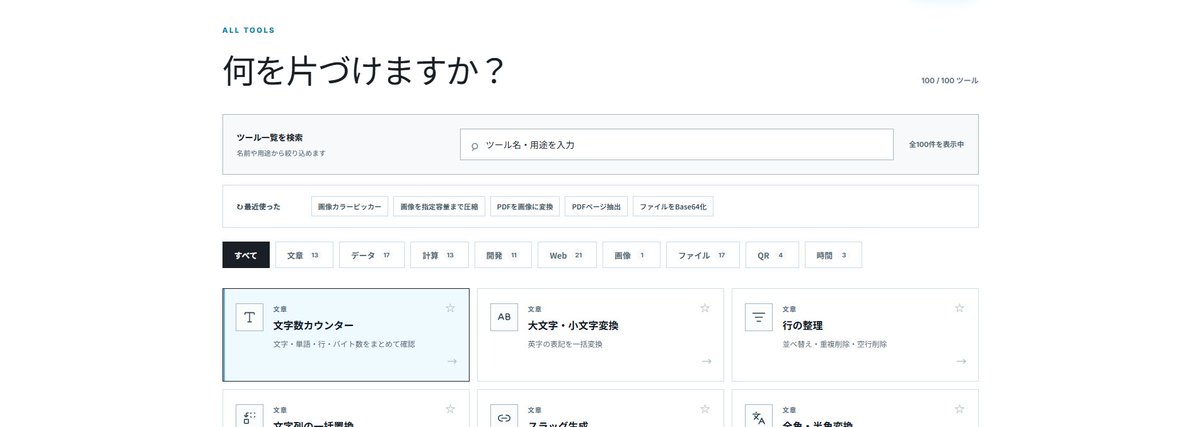
Task: Favorite 文字数カウンター with its star
Action: 450,308
